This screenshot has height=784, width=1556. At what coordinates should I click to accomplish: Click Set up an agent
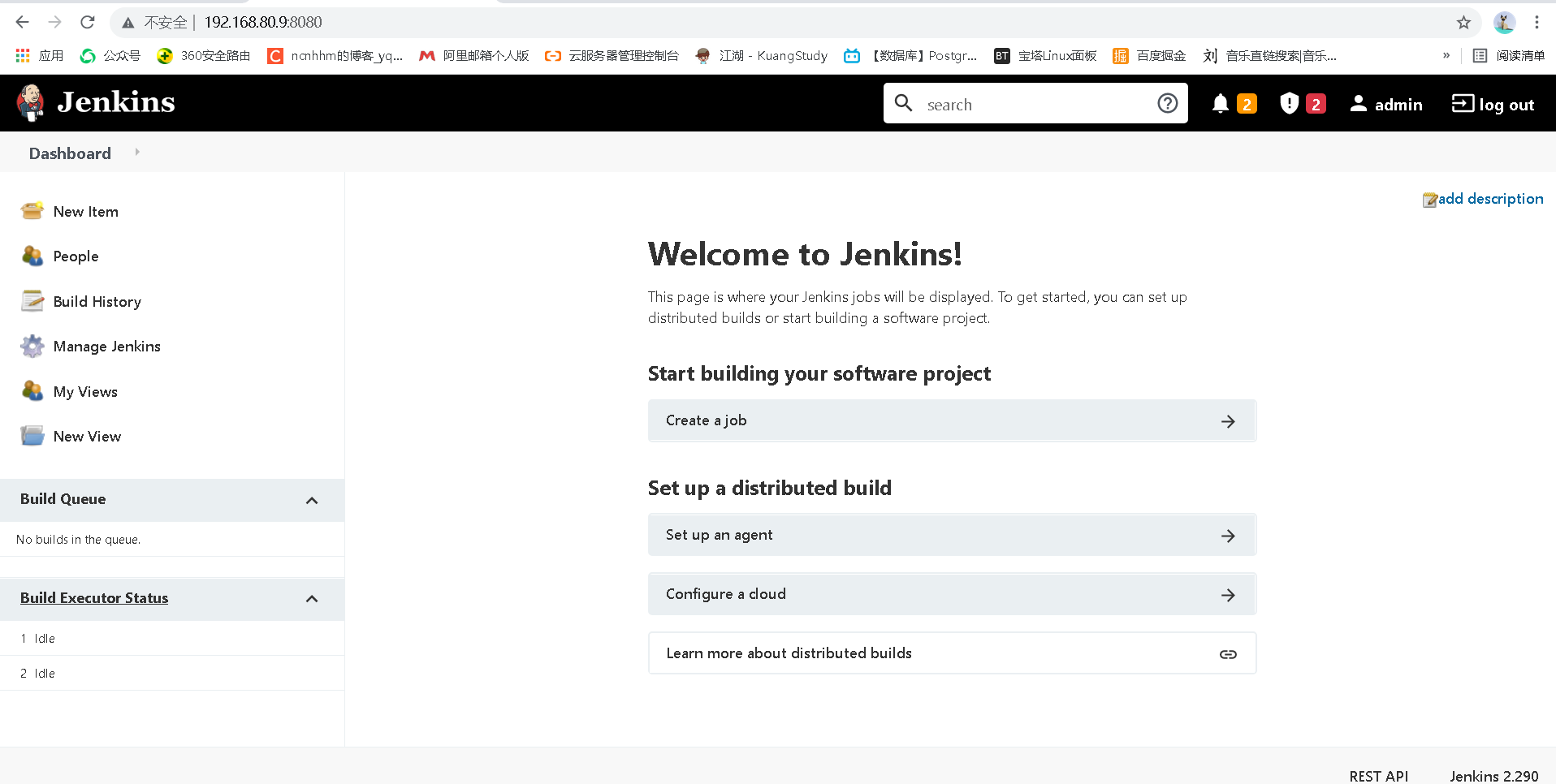952,535
